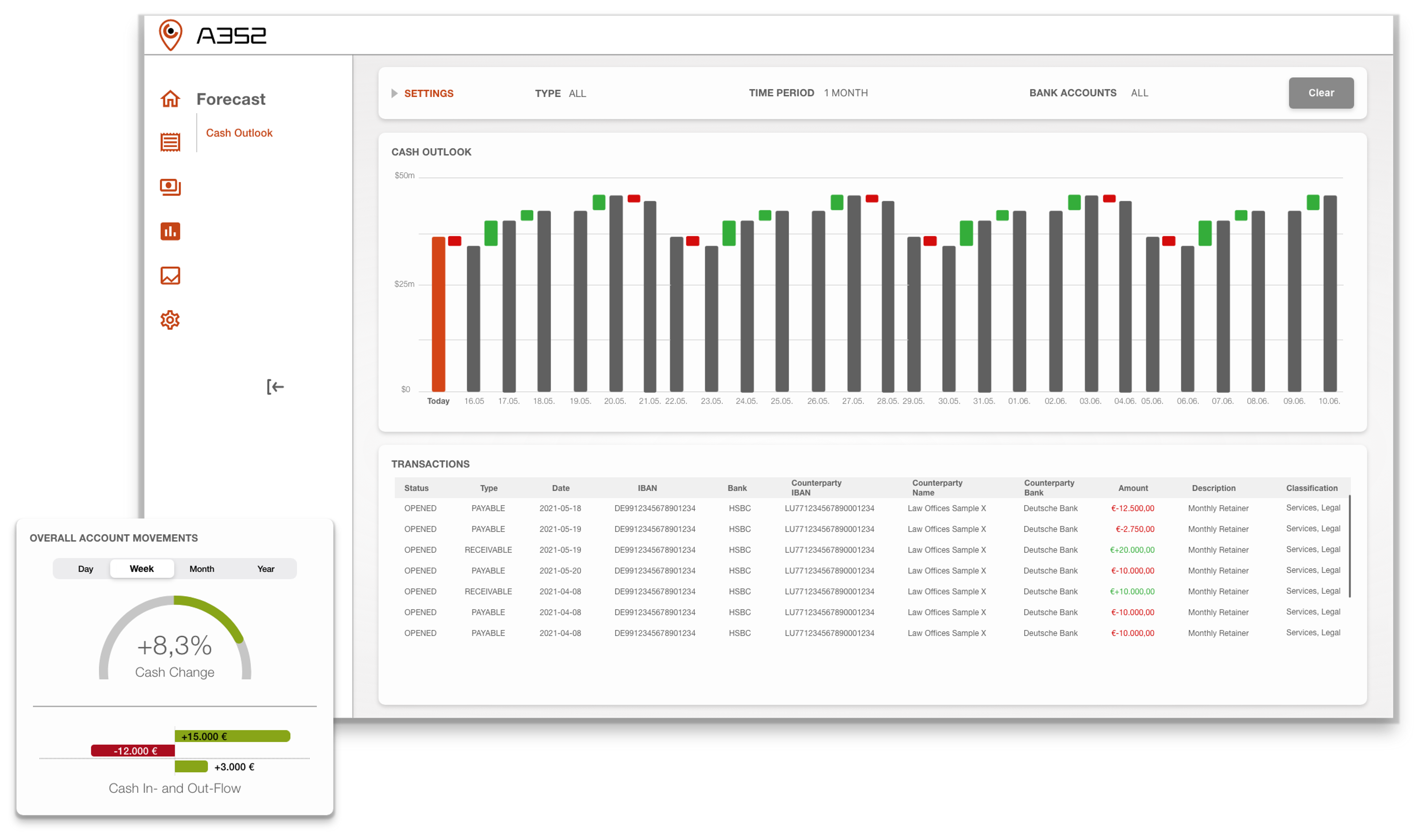Expand the SETTINGS disclosure triangle

395,93
